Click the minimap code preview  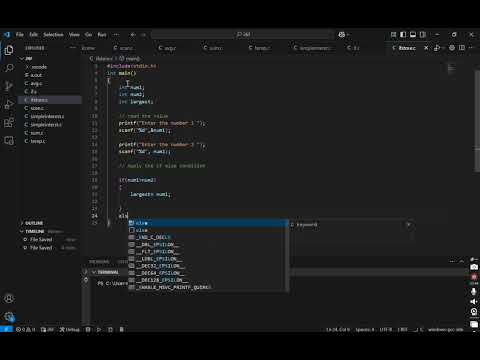pos(452,69)
